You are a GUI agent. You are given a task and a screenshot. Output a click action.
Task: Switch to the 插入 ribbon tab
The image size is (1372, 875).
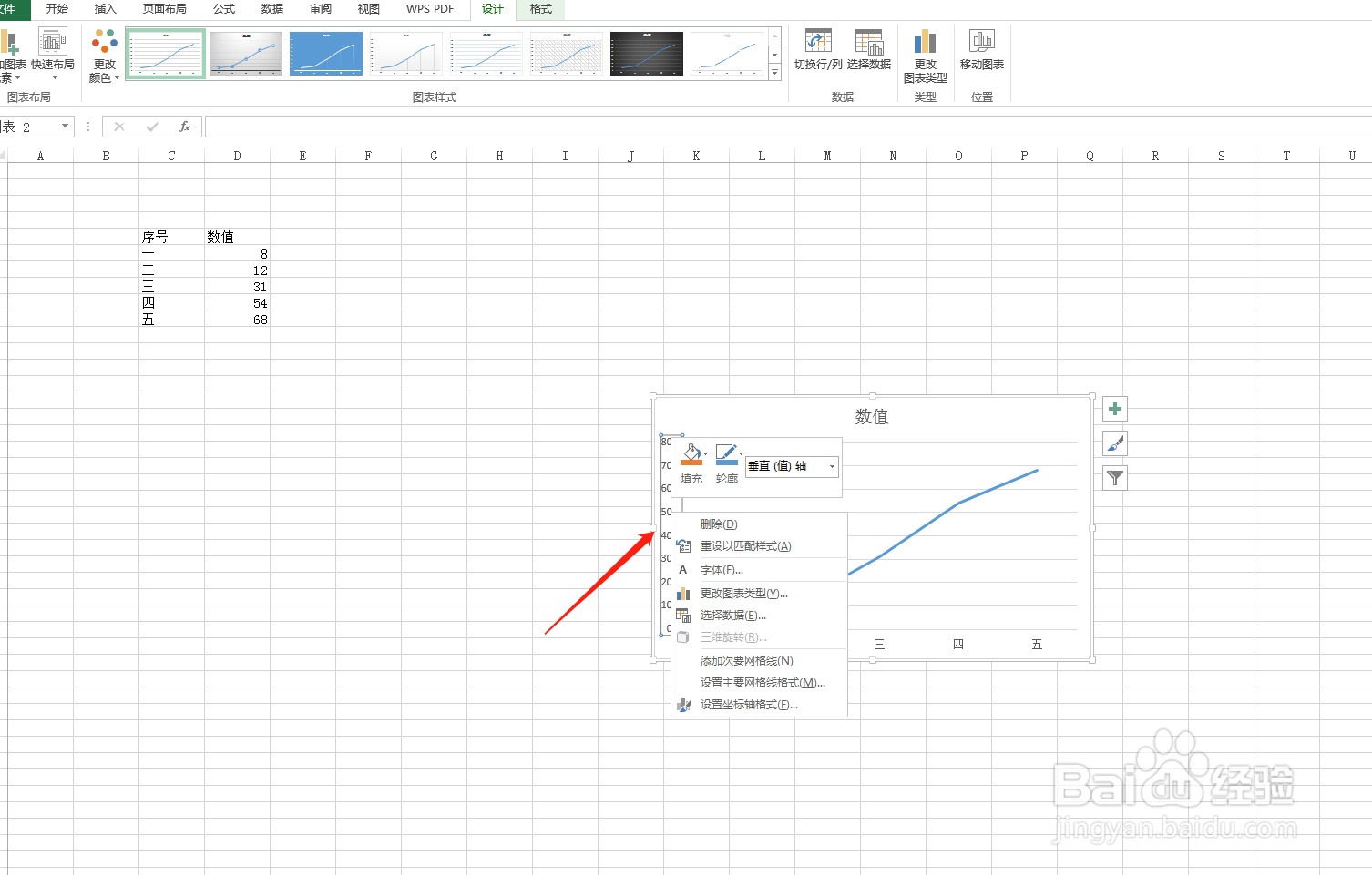click(x=106, y=9)
